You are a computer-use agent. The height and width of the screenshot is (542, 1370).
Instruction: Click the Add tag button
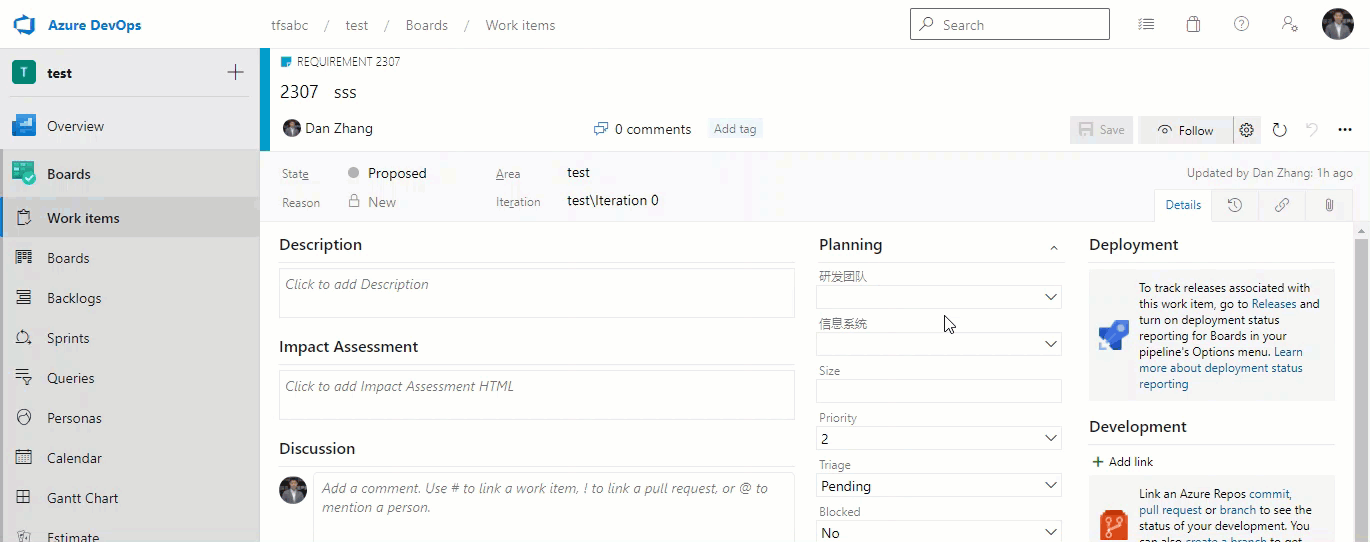(735, 129)
